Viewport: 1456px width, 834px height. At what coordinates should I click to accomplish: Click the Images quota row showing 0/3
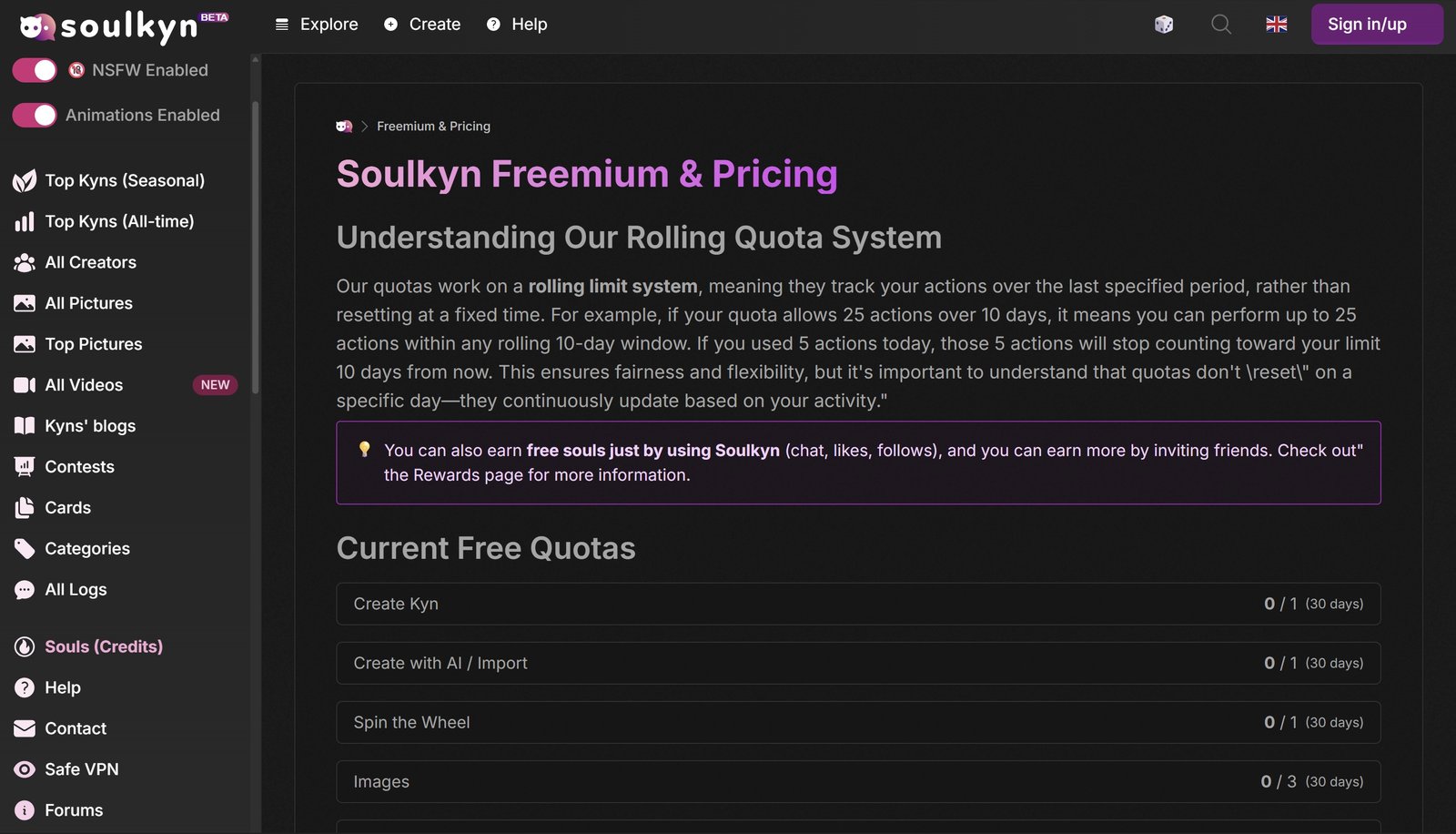click(x=858, y=781)
